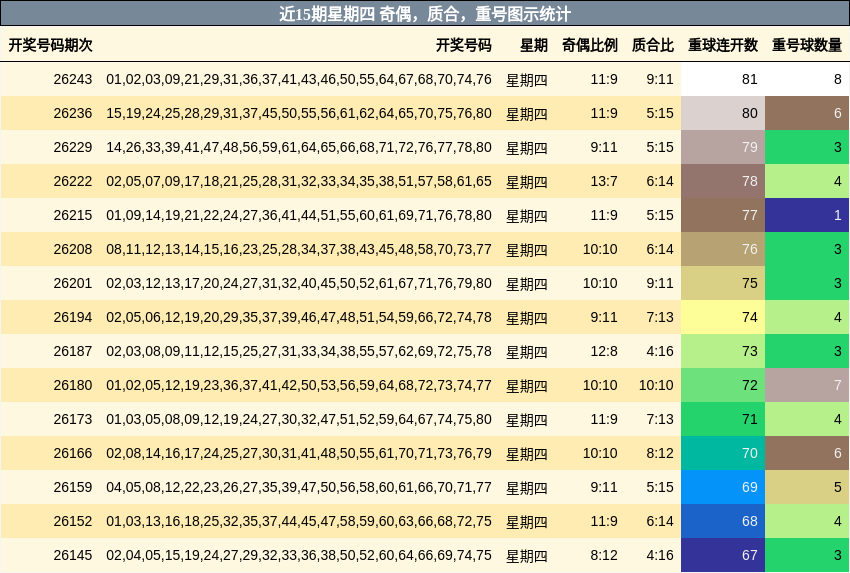Click the tan 76 cell
Image resolution: width=850 pixels, height=573 pixels.
coord(723,249)
